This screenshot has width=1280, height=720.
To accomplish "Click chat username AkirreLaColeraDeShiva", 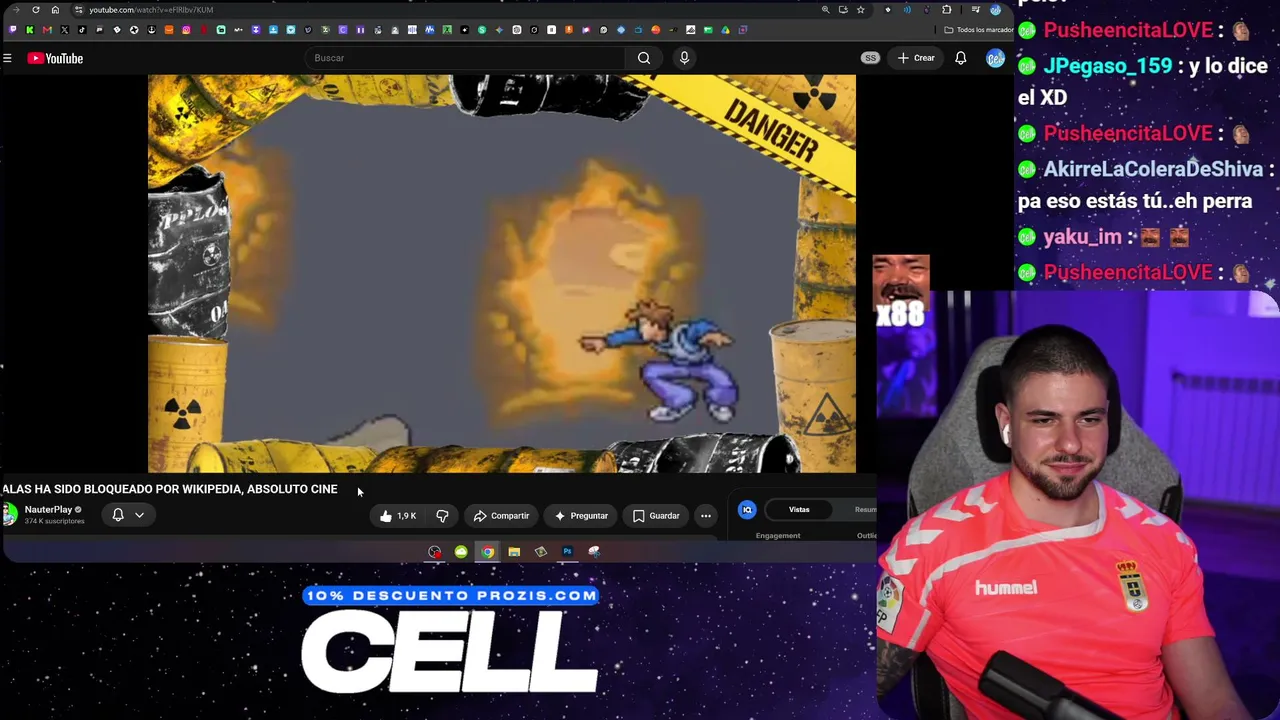I will point(1153,169).
